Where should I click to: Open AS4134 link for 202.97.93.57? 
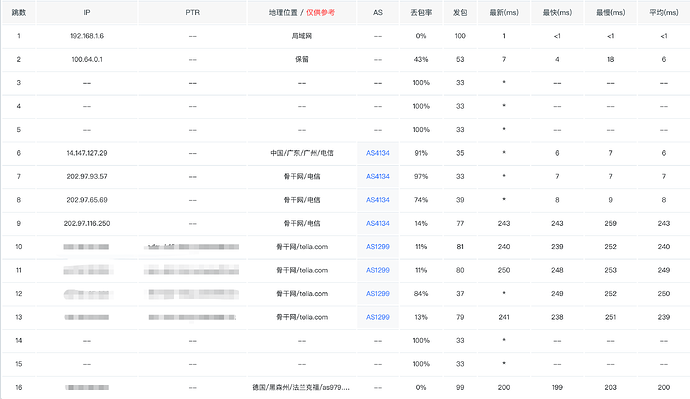pyautogui.click(x=378, y=176)
